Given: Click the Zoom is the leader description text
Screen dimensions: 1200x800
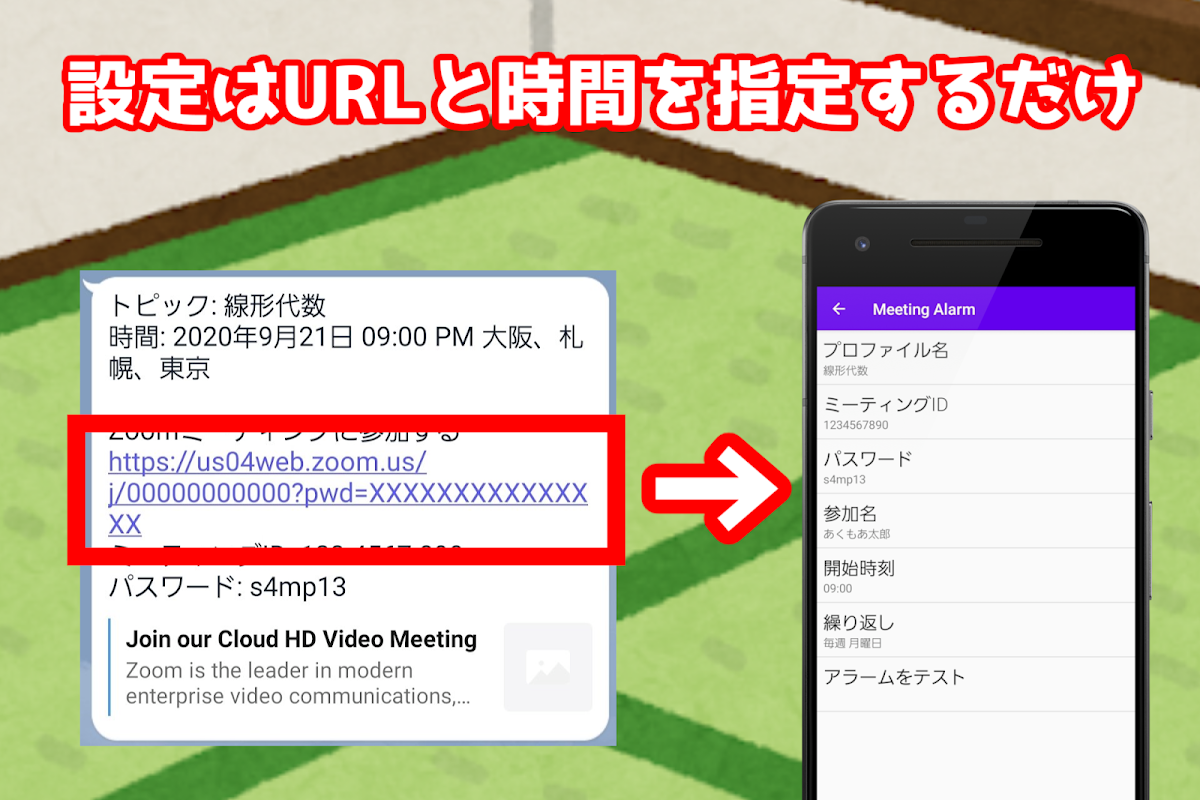Looking at the screenshot, I should (x=298, y=683).
